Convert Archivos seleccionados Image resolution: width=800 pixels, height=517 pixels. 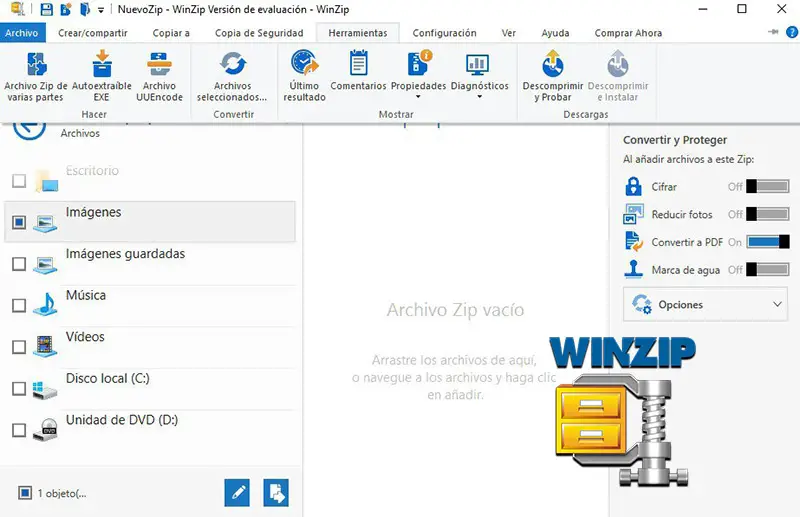[x=232, y=77]
